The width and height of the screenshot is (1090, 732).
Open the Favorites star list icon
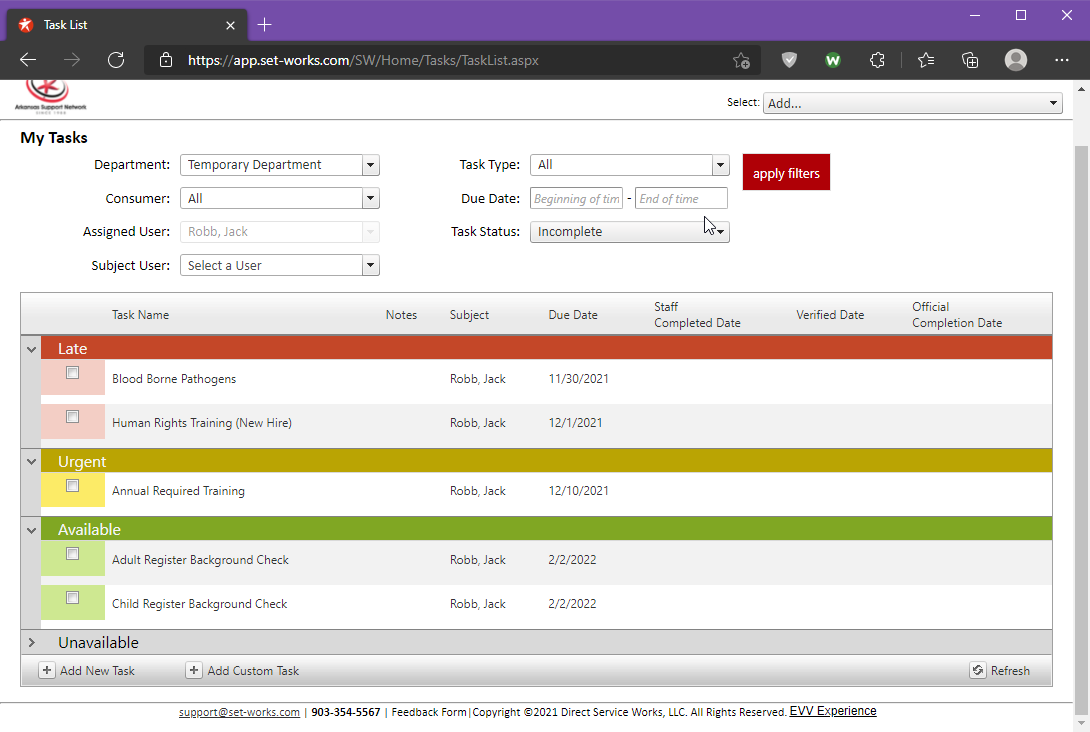[x=925, y=60]
